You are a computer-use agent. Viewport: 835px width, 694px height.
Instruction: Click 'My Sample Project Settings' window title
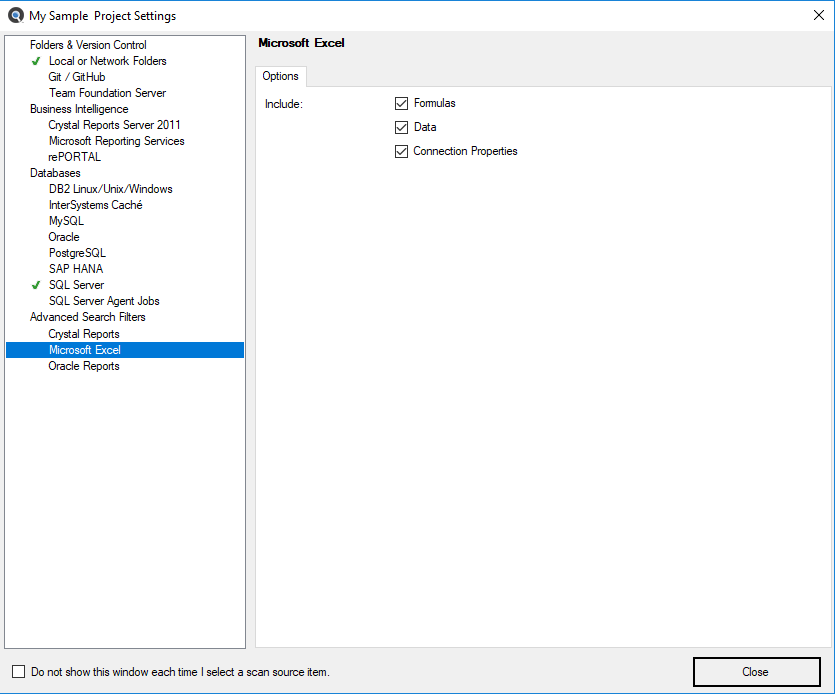click(102, 16)
